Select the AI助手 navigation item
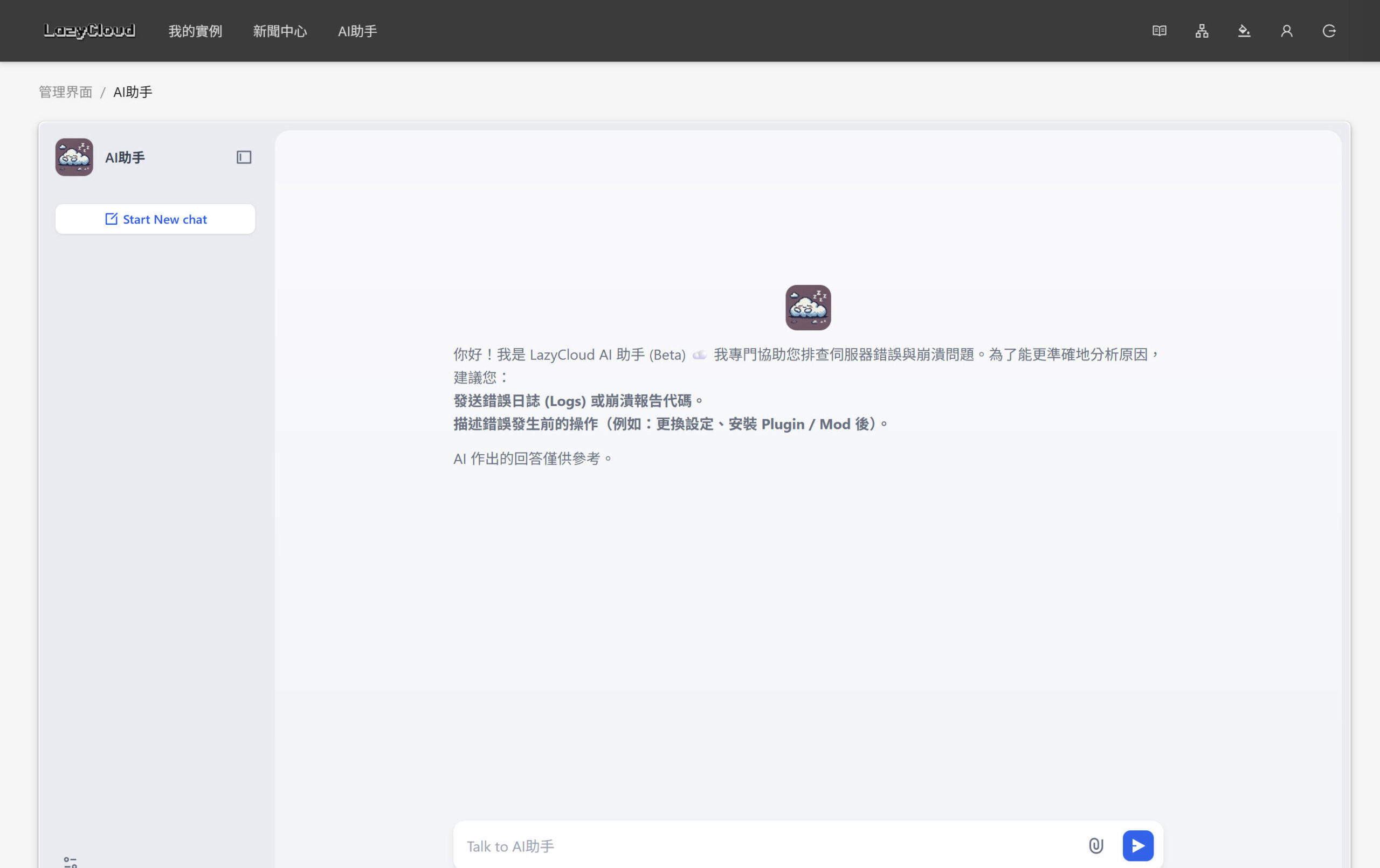 point(357,31)
